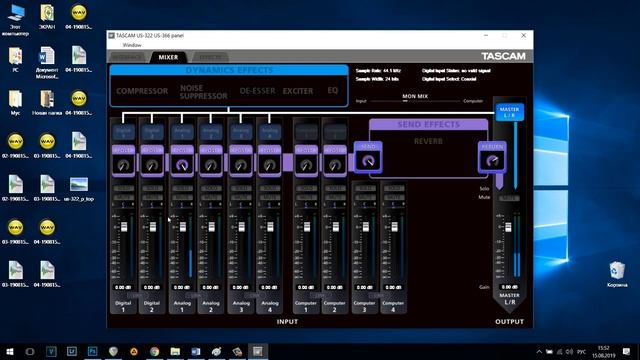Click the Computer 1 send level knob
The image size is (640, 360).
pos(306,165)
